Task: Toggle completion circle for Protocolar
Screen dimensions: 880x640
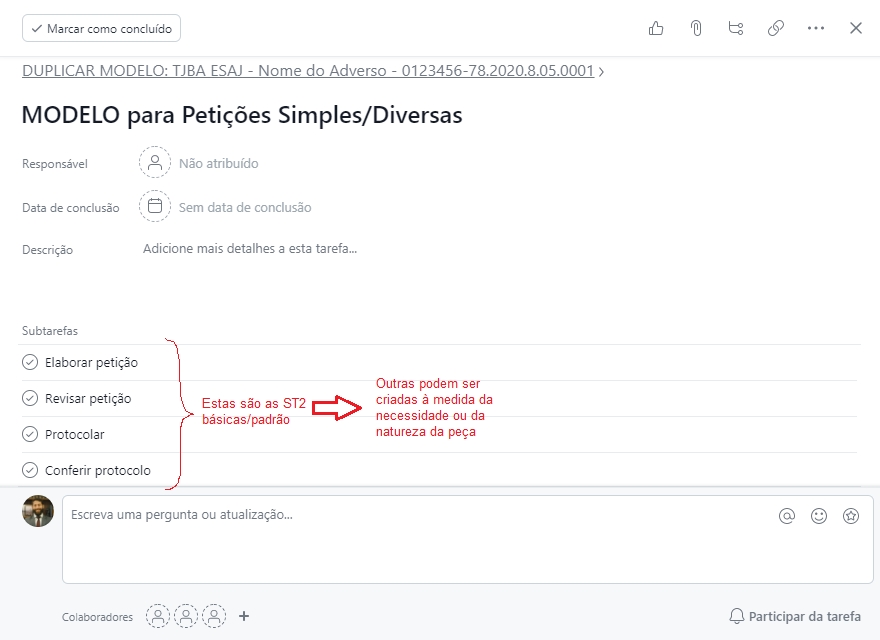Action: coord(30,434)
